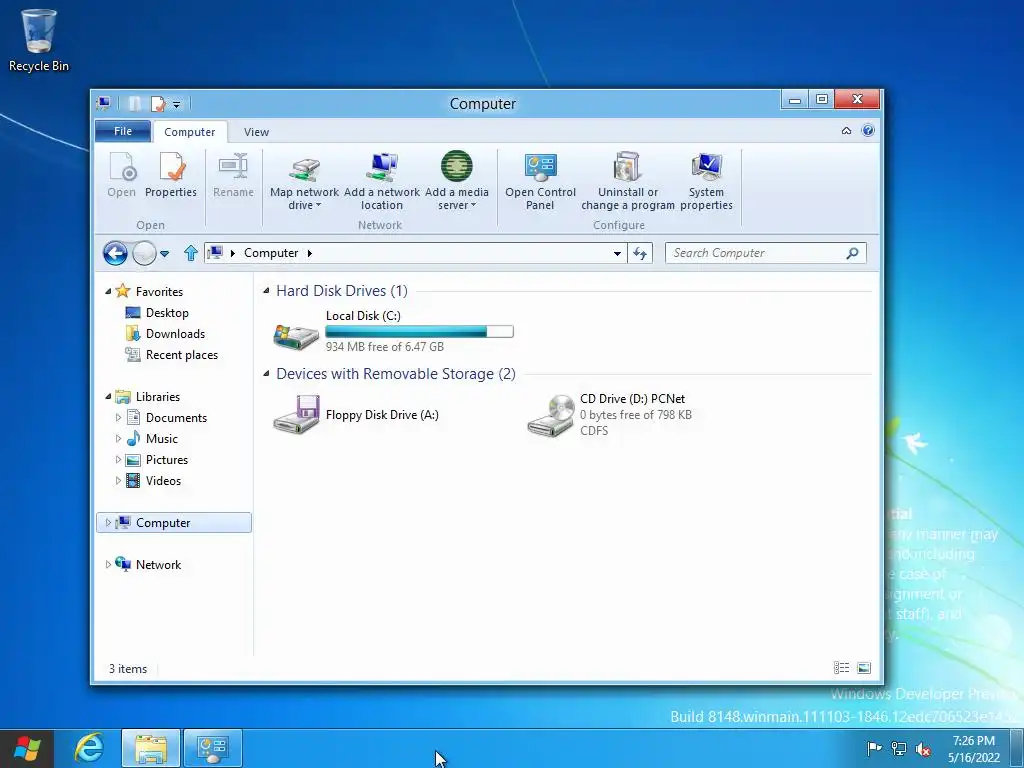Collapse Devices with Removable Storage group
Screen dimensions: 1024x768
266,374
